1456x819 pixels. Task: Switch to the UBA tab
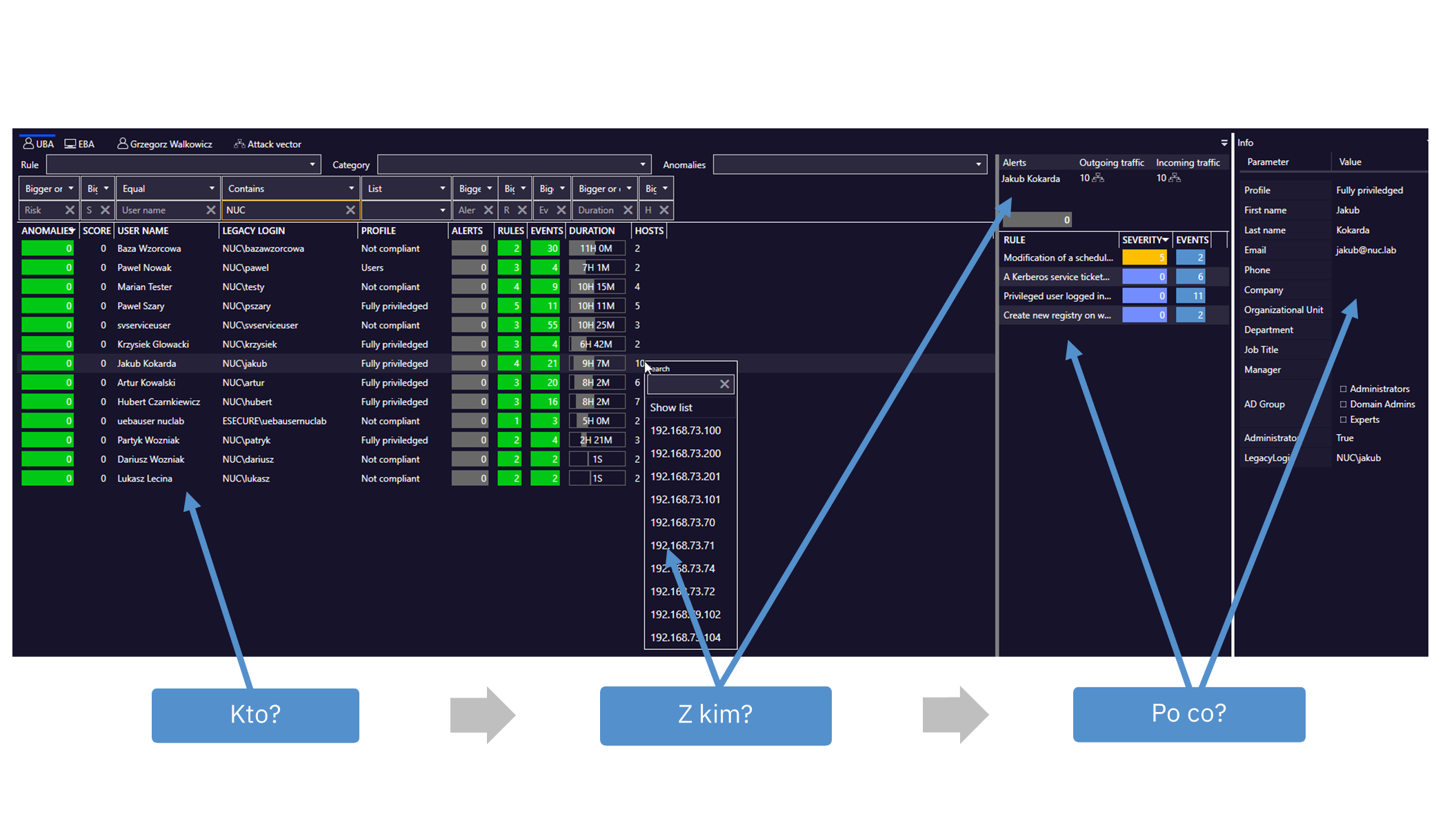point(38,144)
